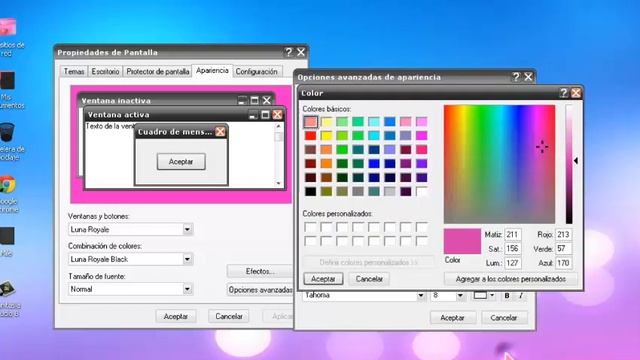This screenshot has height=360, width=640.
Task: Open the Protector de pantalla tab
Action: [x=158, y=71]
